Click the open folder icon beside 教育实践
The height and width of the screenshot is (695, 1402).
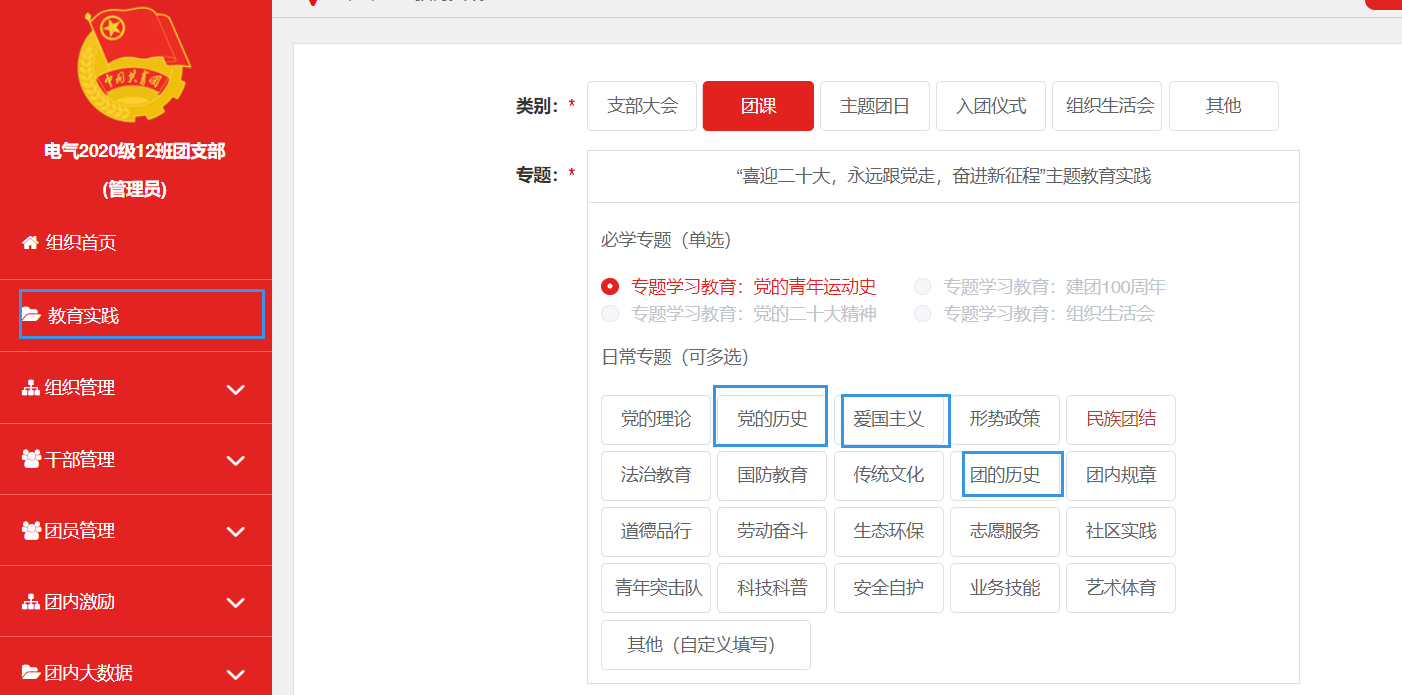tap(31, 315)
